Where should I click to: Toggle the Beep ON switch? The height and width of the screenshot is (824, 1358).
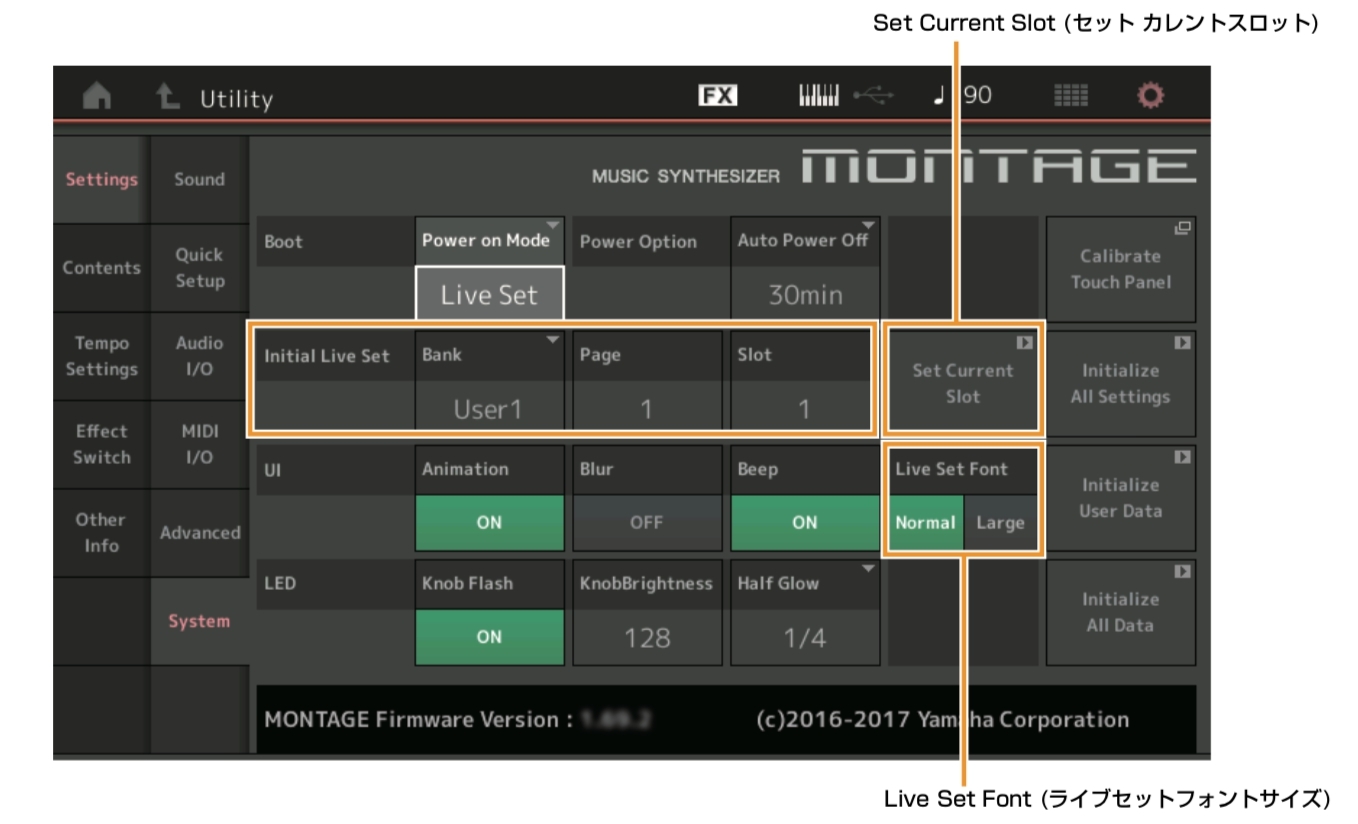(805, 522)
